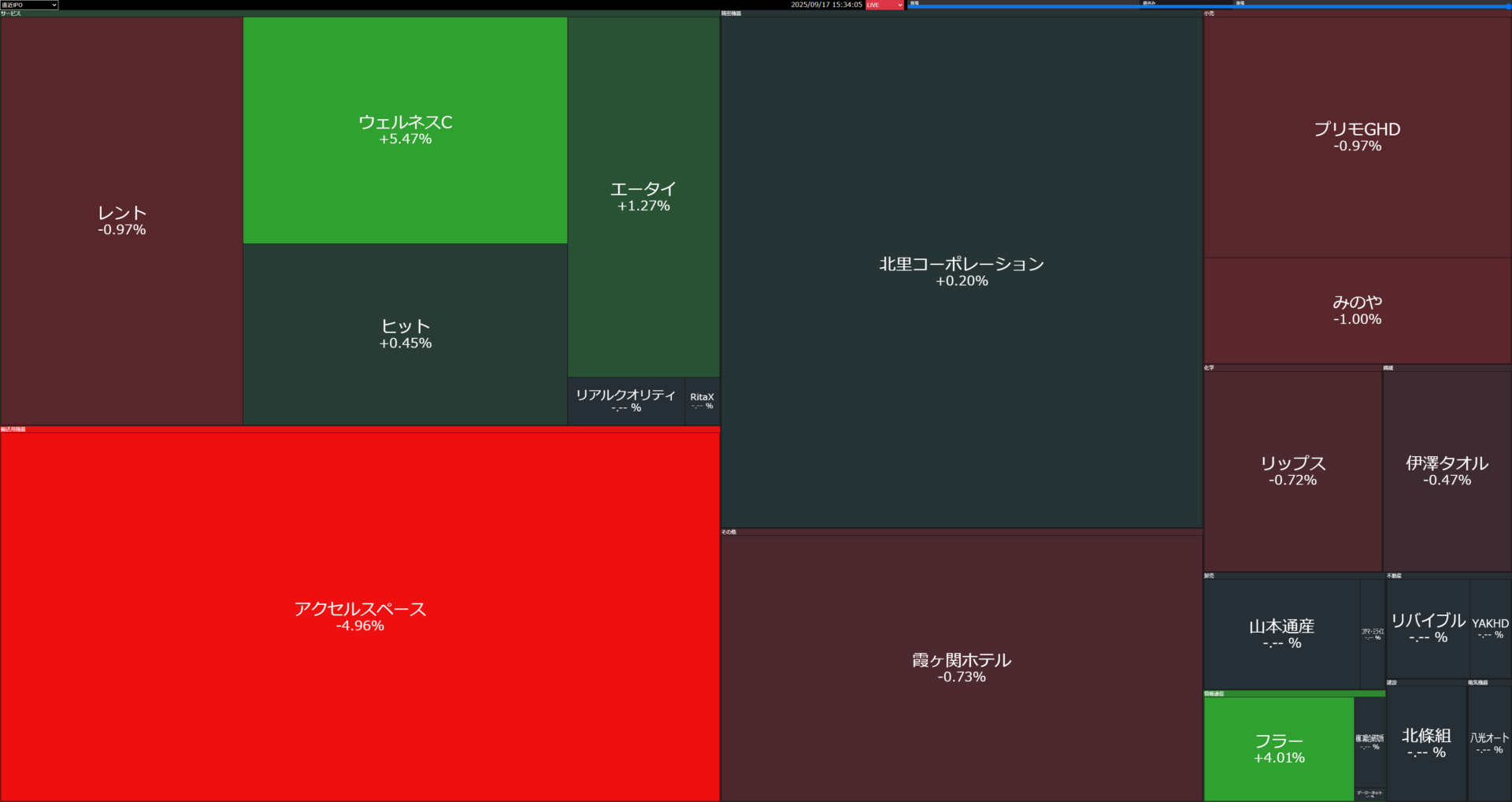
Task: Click the サービス sector header
Action: tap(360, 13)
